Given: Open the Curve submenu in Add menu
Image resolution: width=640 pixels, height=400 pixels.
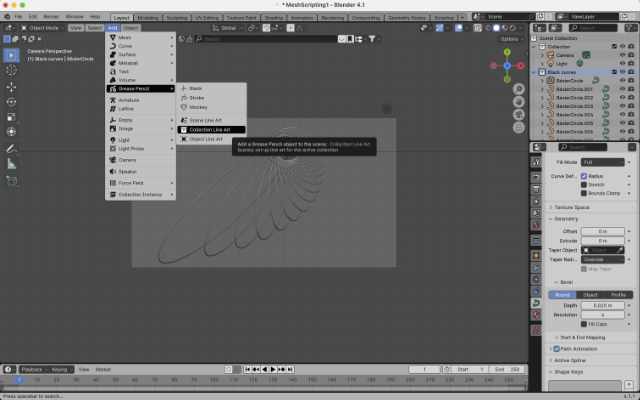Looking at the screenshot, I should (x=141, y=46).
